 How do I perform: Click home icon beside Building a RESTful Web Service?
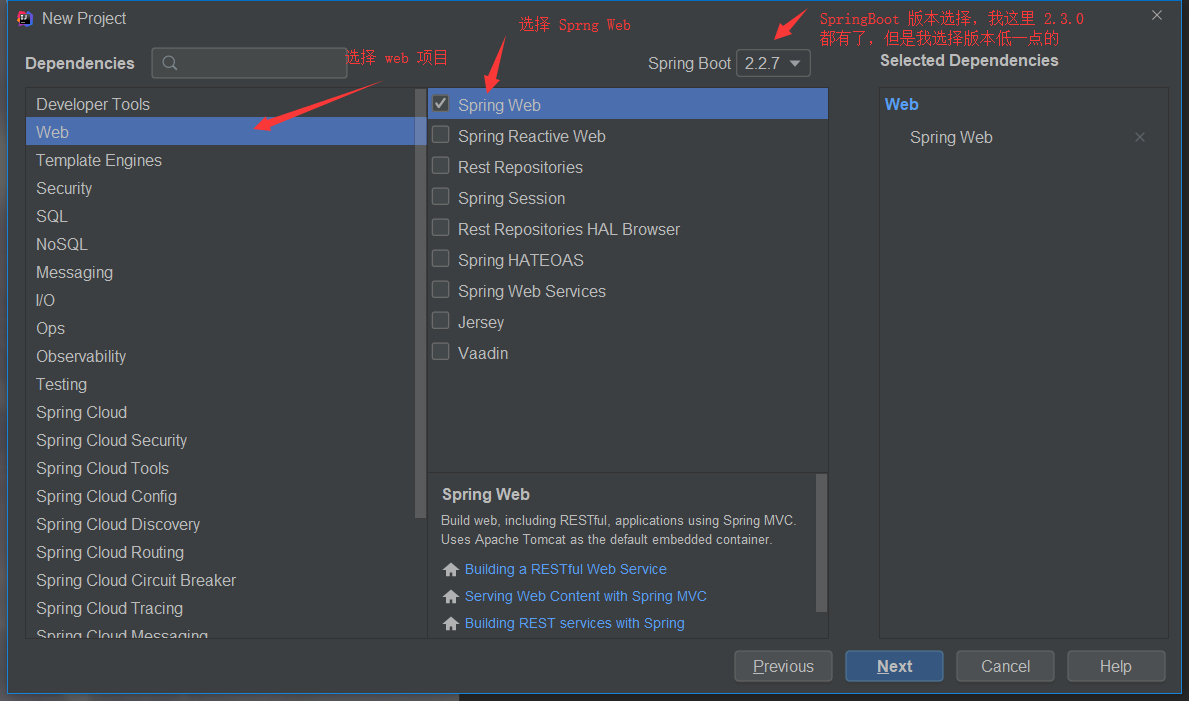[x=450, y=570]
